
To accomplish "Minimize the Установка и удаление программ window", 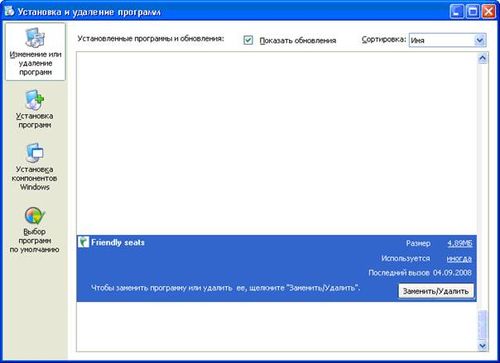I will [x=456, y=12].
